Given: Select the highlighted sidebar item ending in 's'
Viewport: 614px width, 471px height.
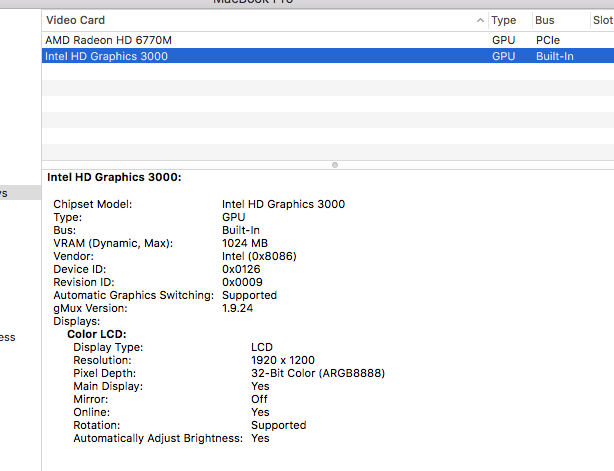Looking at the screenshot, I should (x=20, y=193).
